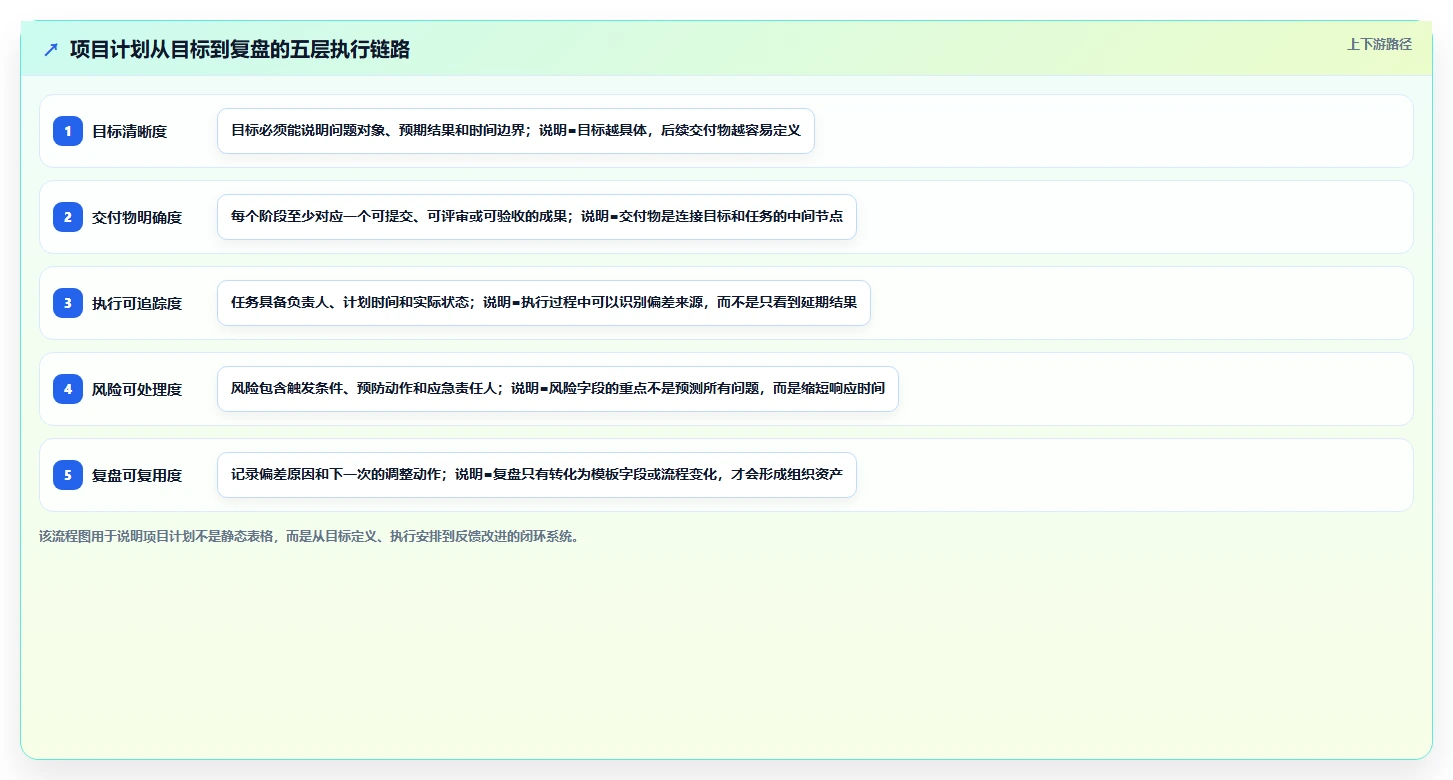Click the 上下游路径 label in the header

click(x=1379, y=44)
